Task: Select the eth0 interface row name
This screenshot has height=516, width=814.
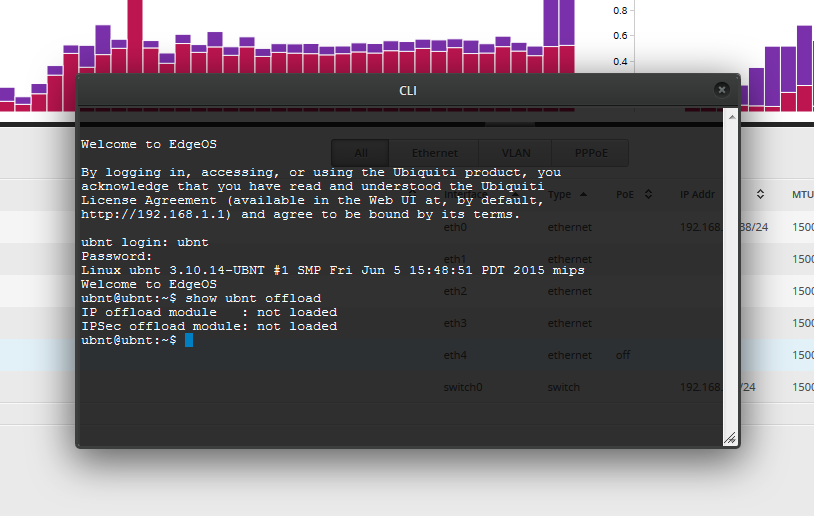Action: point(455,227)
